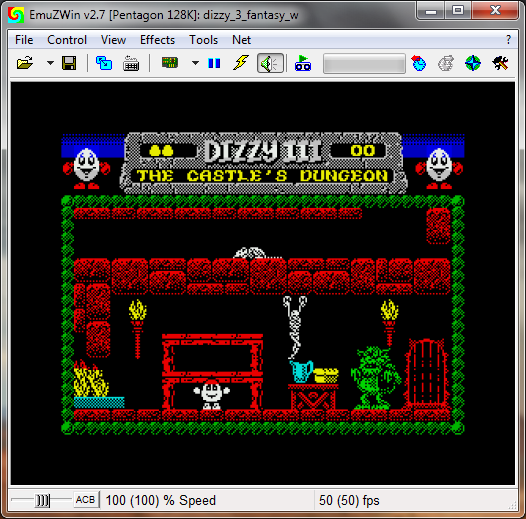The height and width of the screenshot is (519, 526).
Task: Open the File menu
Action: (x=24, y=40)
